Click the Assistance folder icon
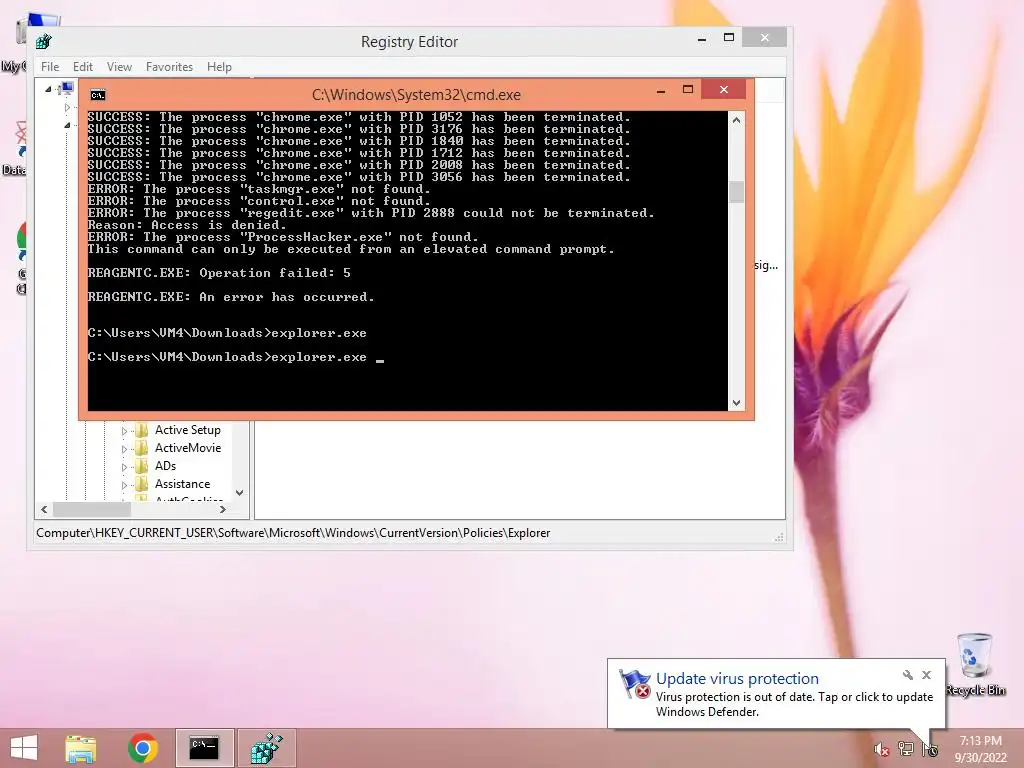This screenshot has height=768, width=1024. tap(142, 484)
